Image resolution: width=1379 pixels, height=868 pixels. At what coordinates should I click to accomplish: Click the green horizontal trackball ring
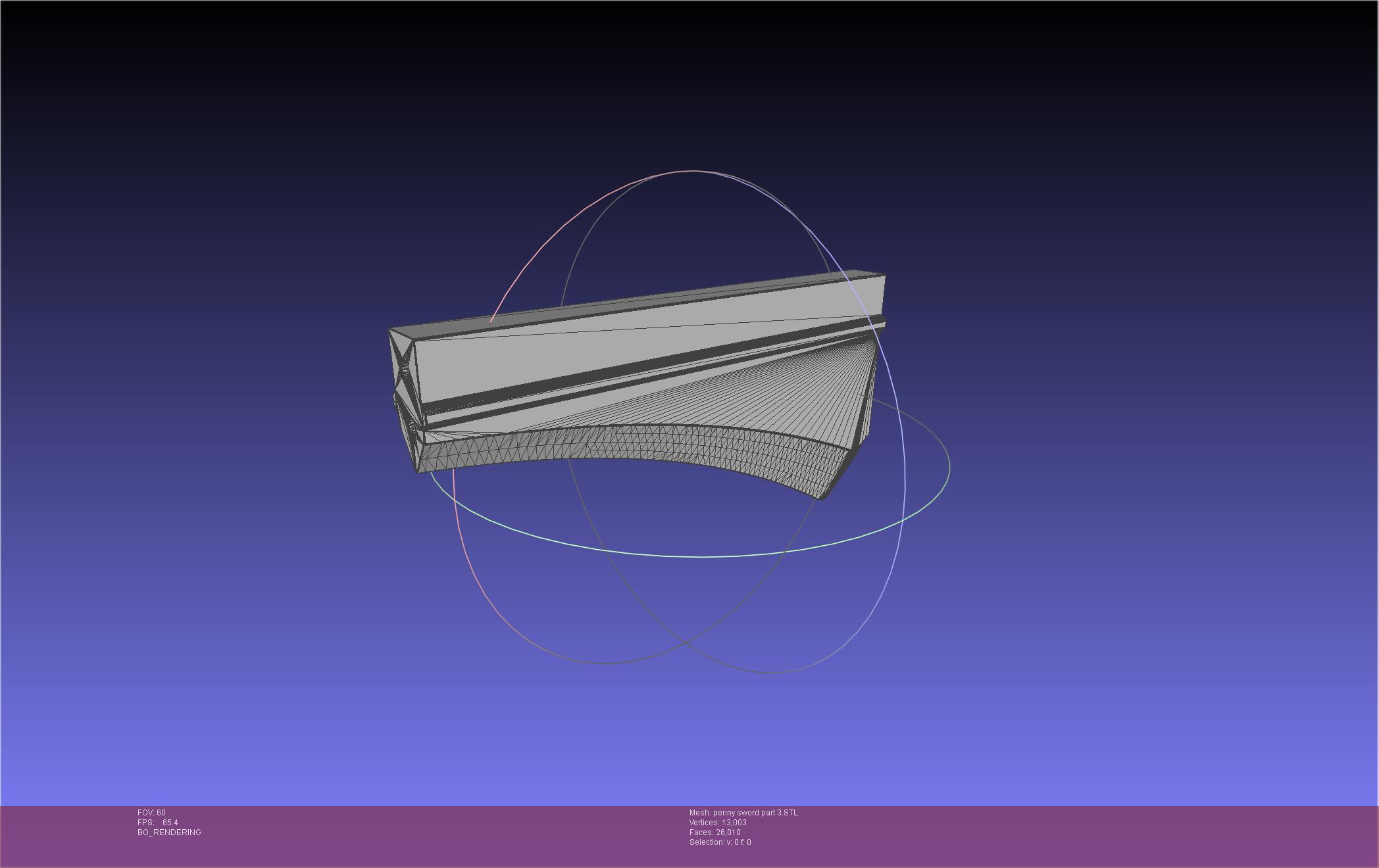701,556
